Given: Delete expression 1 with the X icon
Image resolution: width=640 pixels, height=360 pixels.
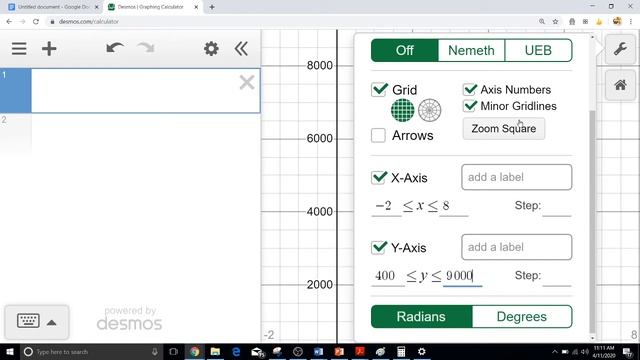Looking at the screenshot, I should coord(247,82).
